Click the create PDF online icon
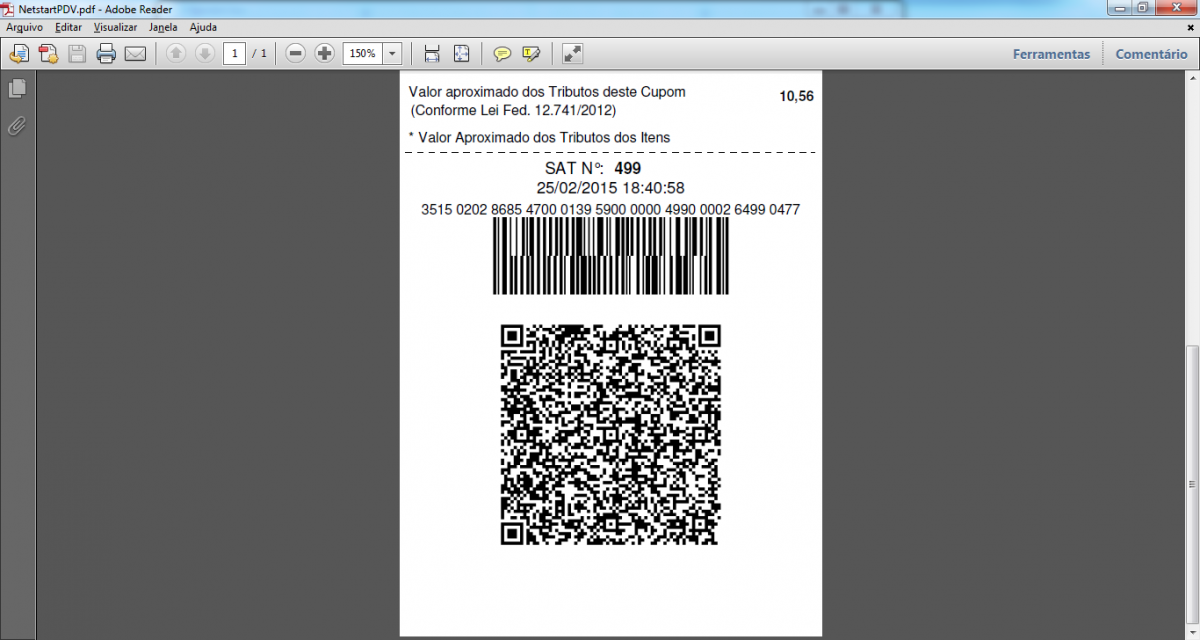 click(x=48, y=54)
